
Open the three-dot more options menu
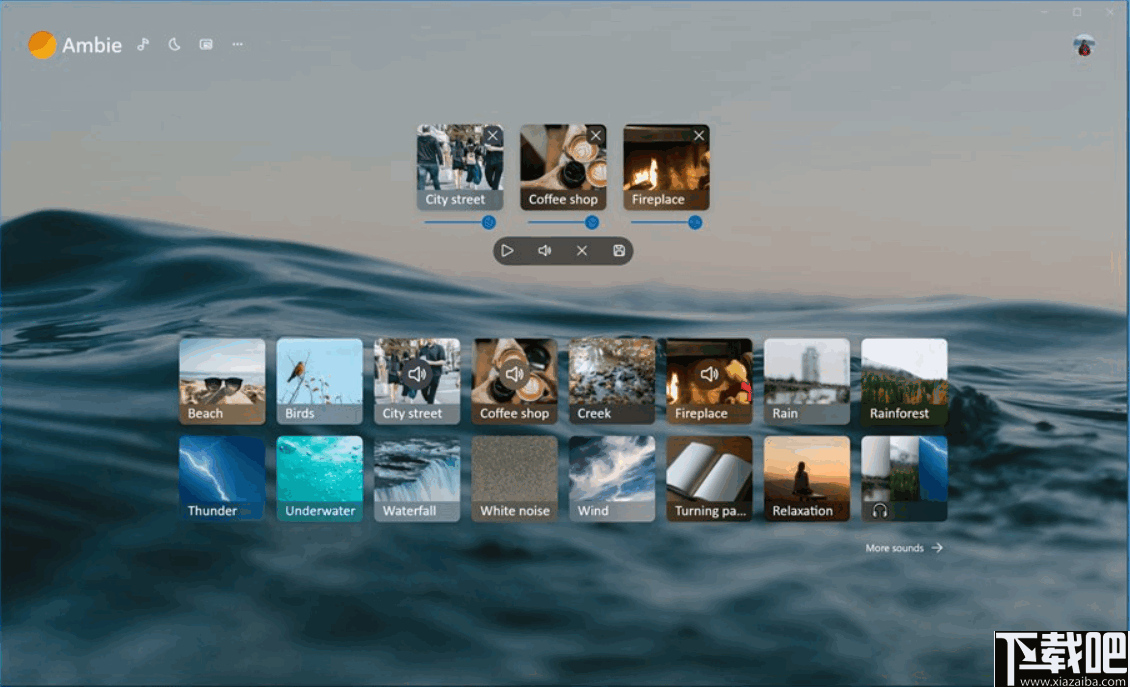click(237, 44)
